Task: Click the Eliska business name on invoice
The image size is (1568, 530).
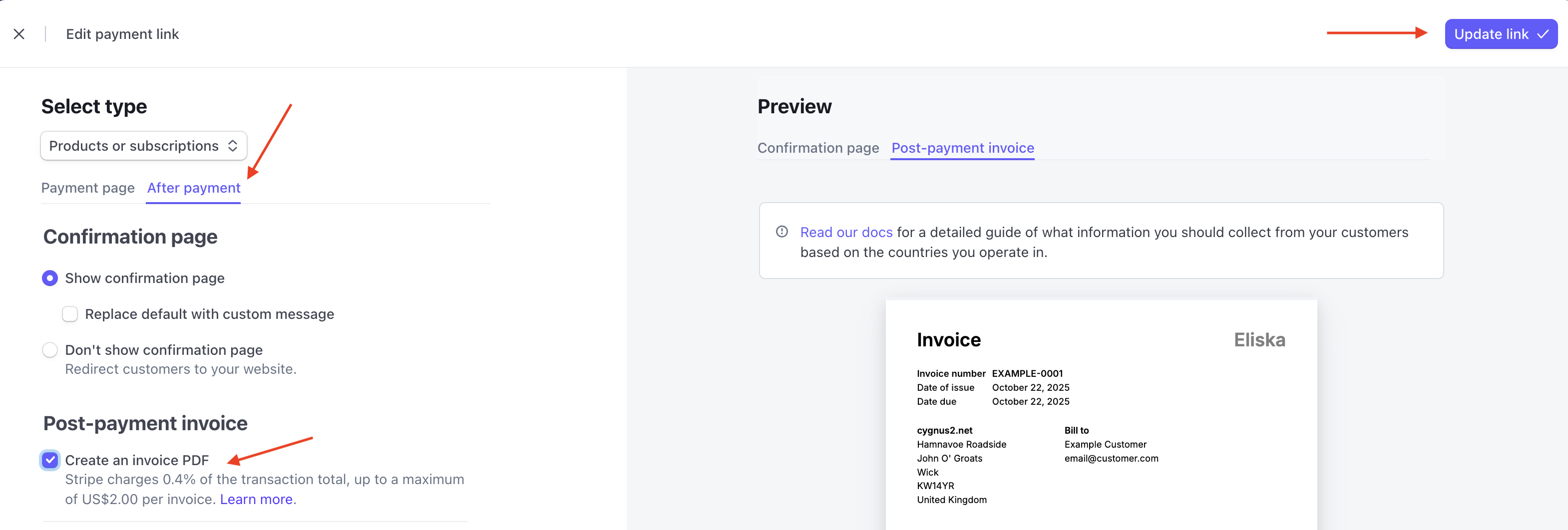Action: point(1259,339)
